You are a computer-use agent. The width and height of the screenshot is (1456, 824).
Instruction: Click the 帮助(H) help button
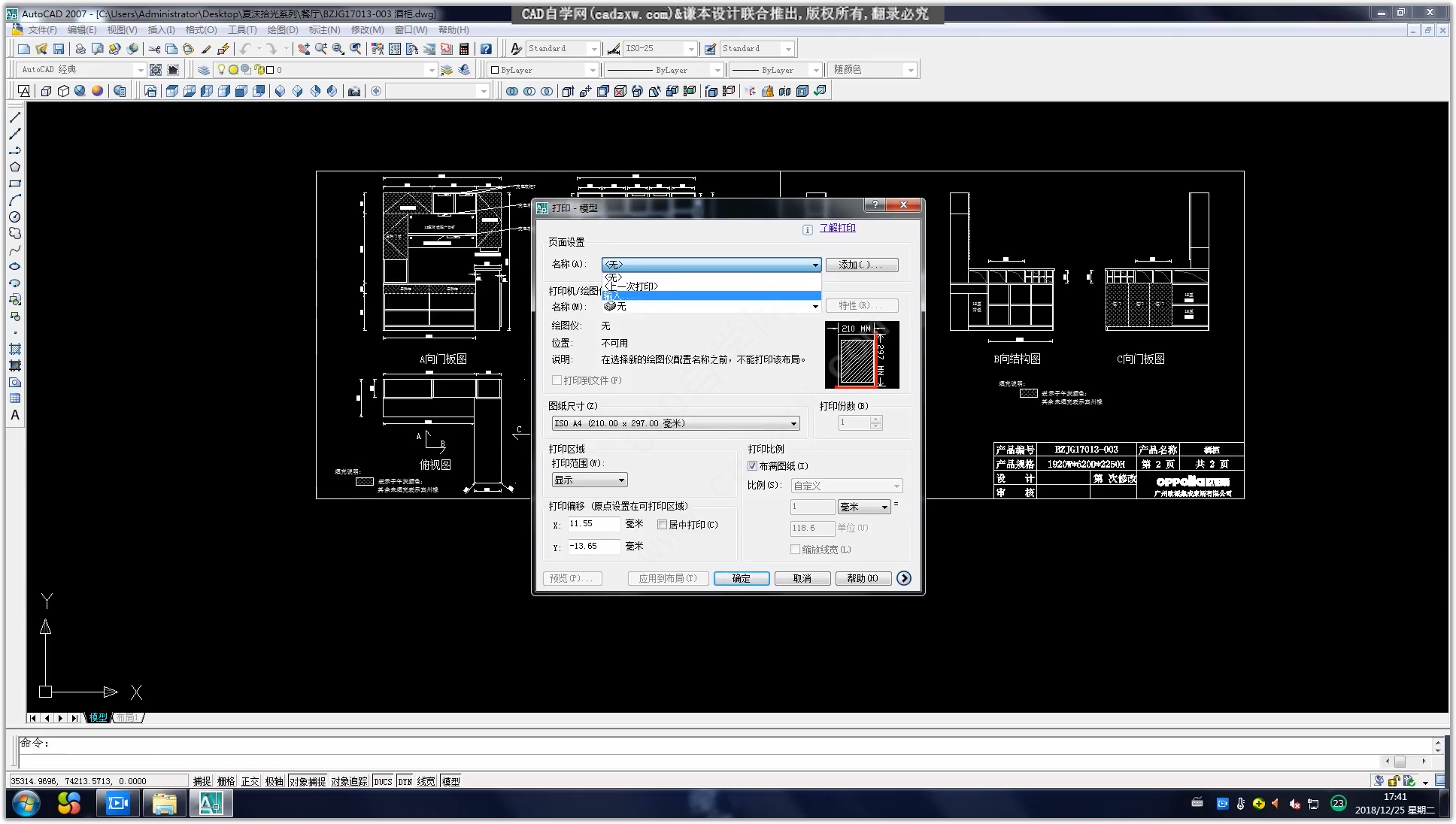pyautogui.click(x=863, y=578)
